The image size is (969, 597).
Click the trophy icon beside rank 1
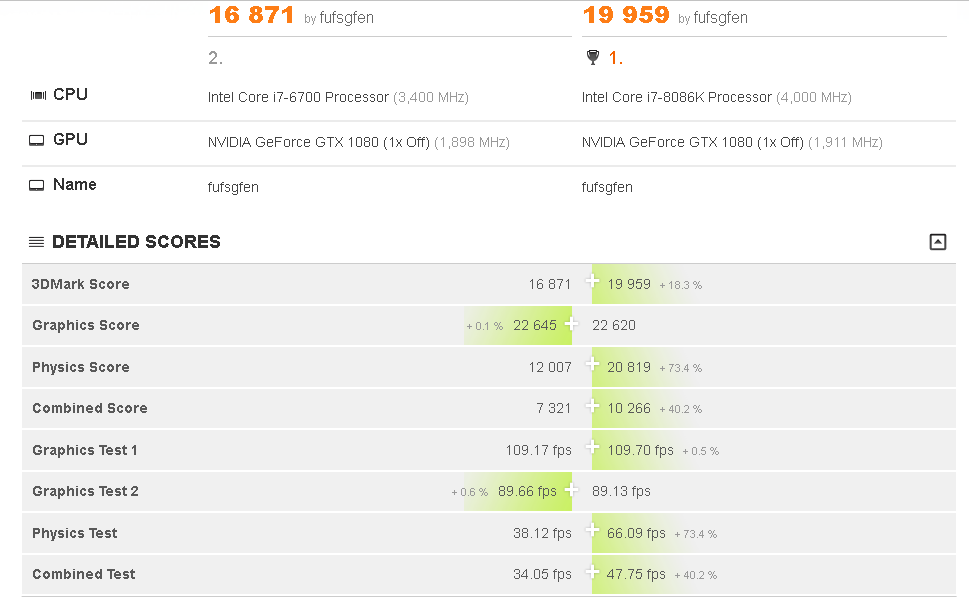[593, 57]
